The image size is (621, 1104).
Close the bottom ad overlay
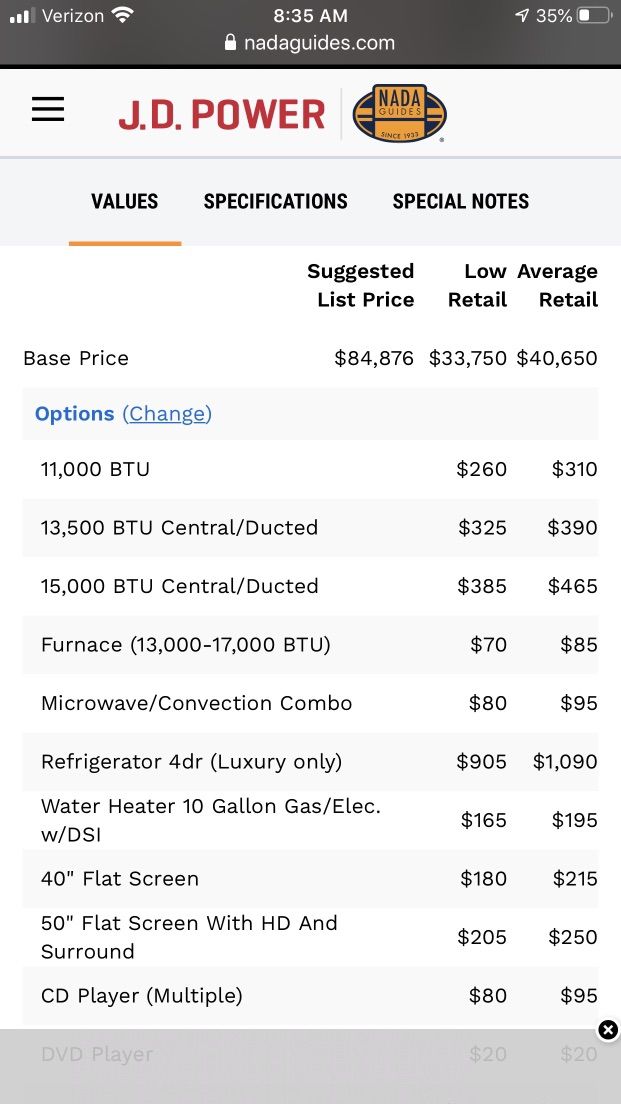pos(608,1030)
